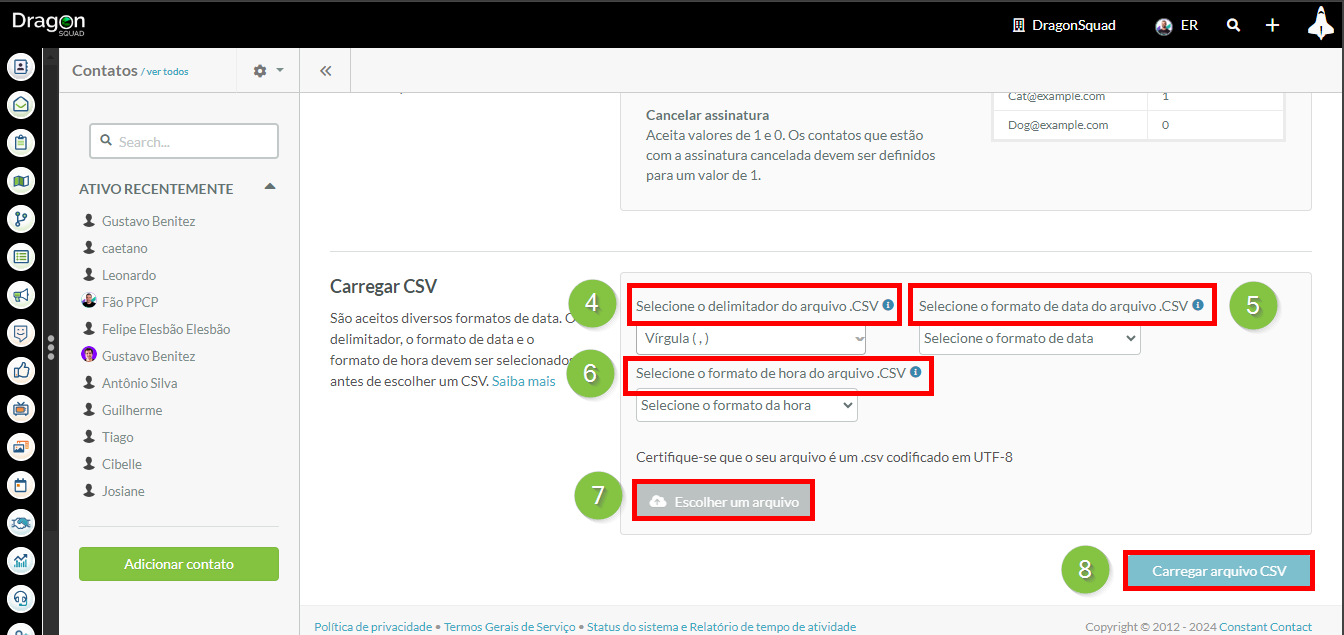
Task: Open the map icon in the sidebar
Action: pyautogui.click(x=21, y=181)
